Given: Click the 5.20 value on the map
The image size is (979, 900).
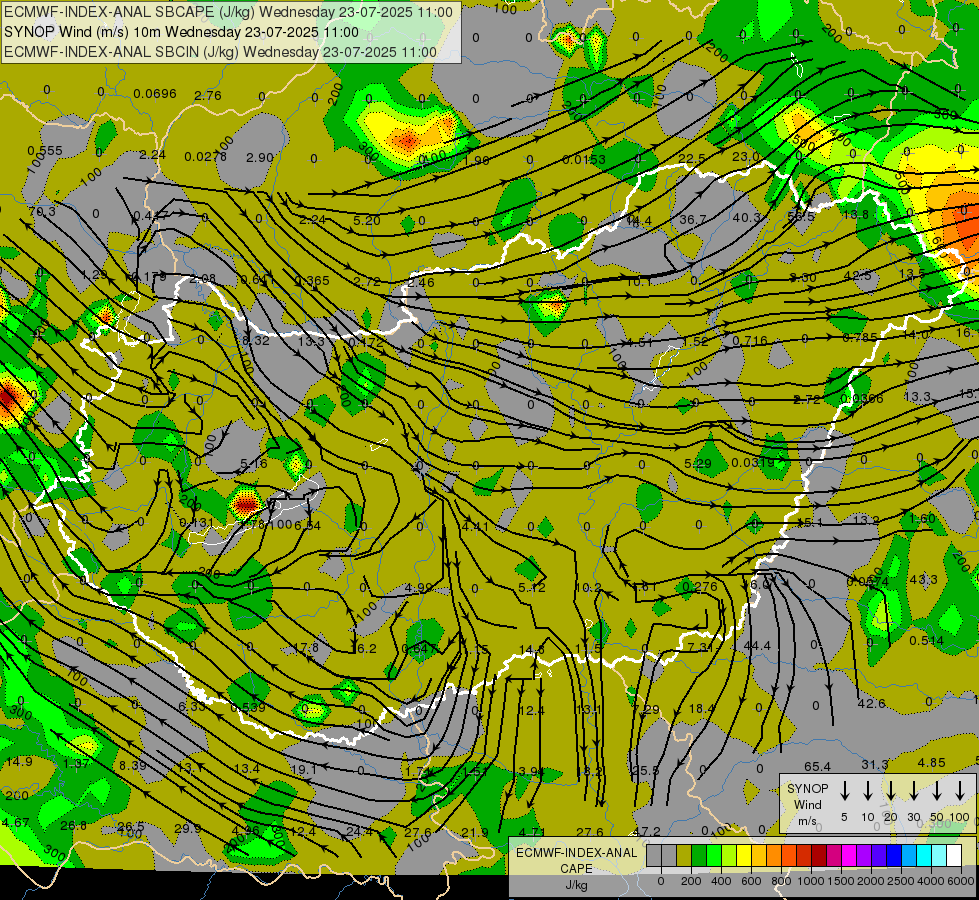Looking at the screenshot, I should (x=367, y=220).
